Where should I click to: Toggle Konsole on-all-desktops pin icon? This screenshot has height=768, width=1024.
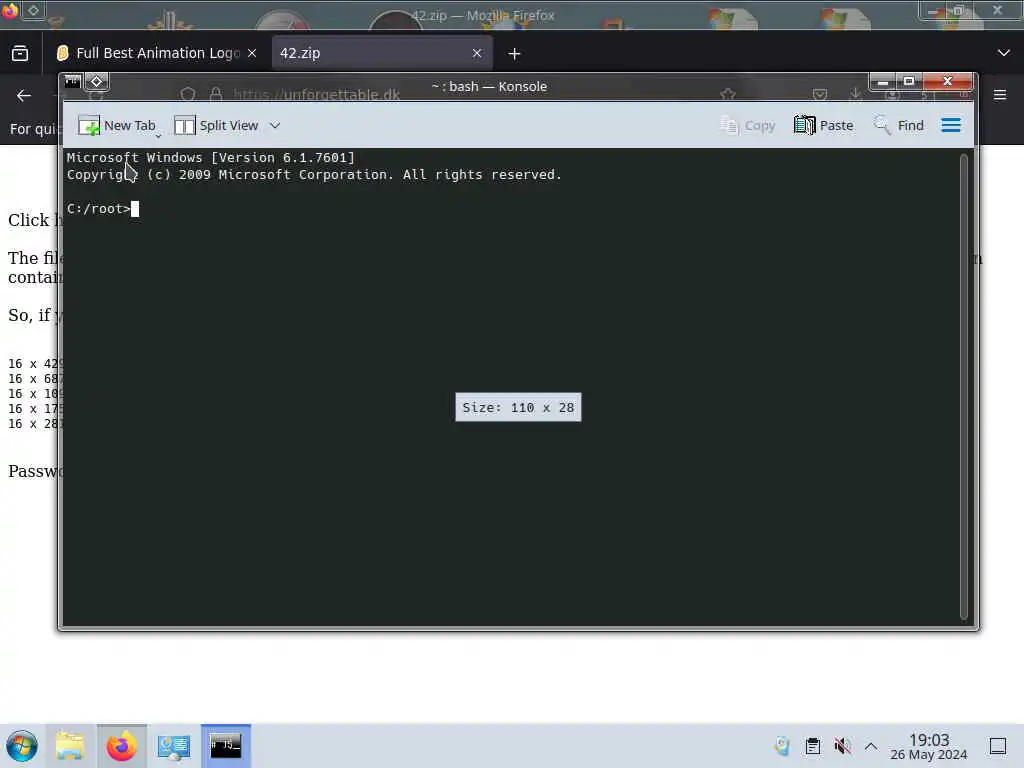97,82
